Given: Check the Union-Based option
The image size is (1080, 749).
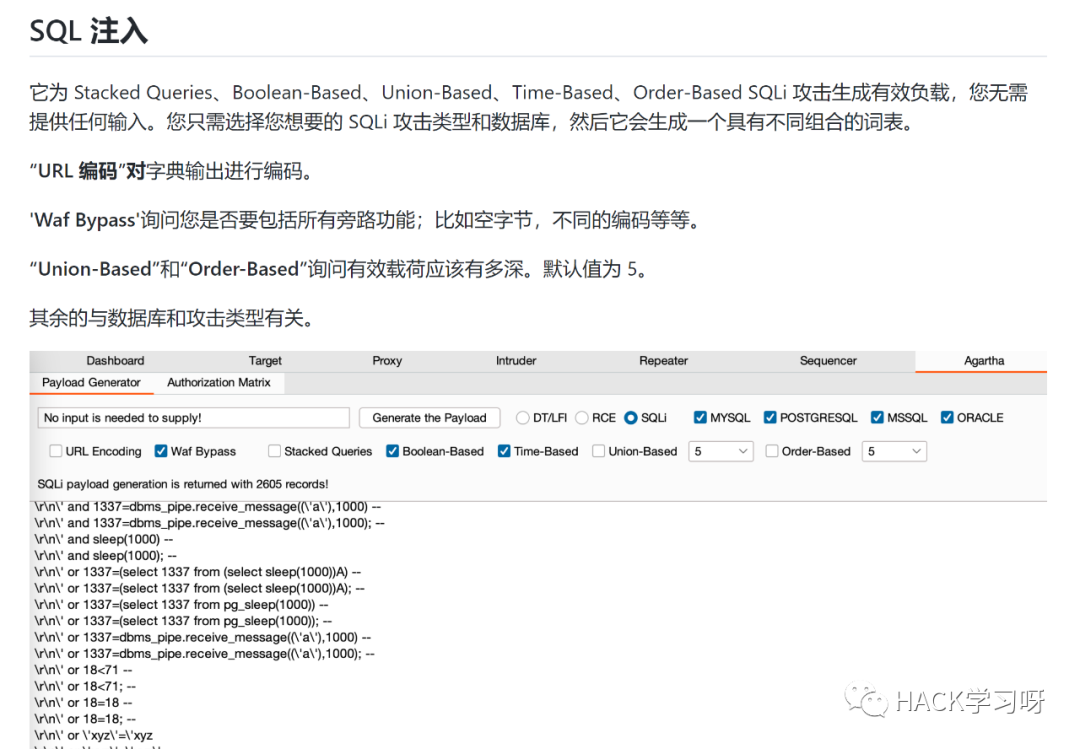Looking at the screenshot, I should 599,451.
